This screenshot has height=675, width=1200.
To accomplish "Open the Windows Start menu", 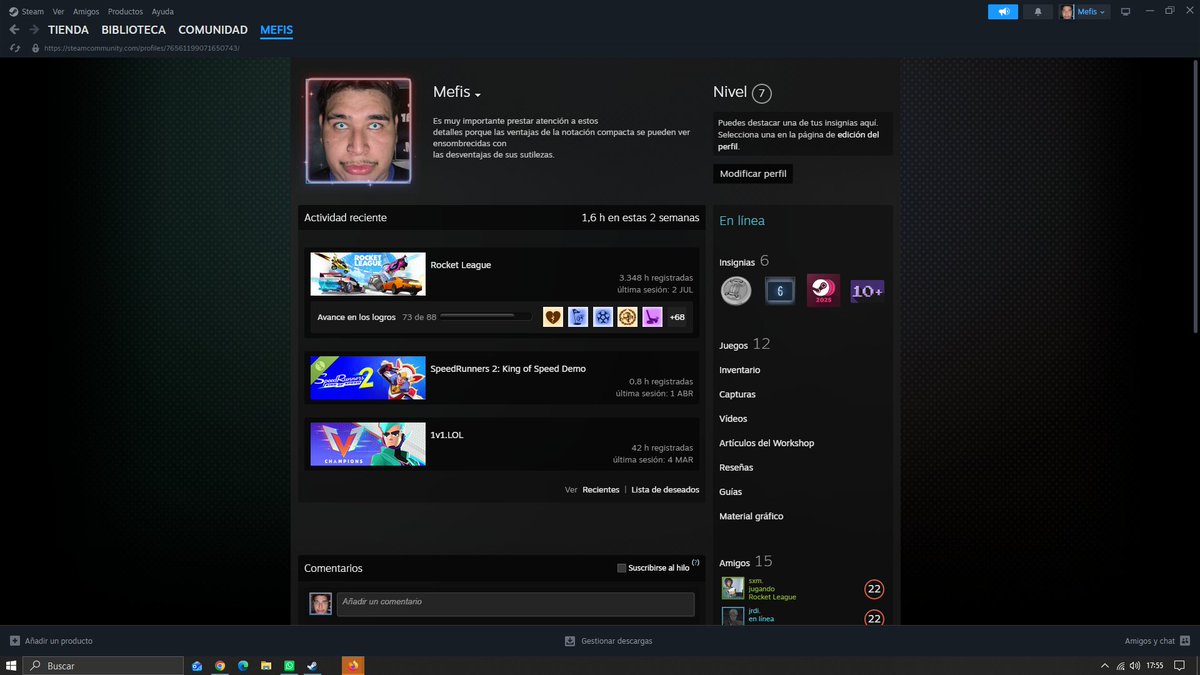I will (11, 665).
